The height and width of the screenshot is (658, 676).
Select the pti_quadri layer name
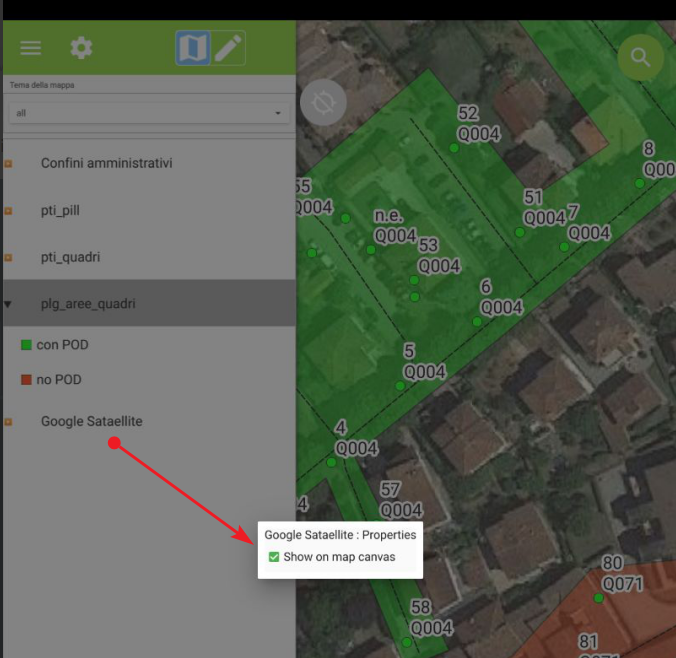tap(70, 257)
